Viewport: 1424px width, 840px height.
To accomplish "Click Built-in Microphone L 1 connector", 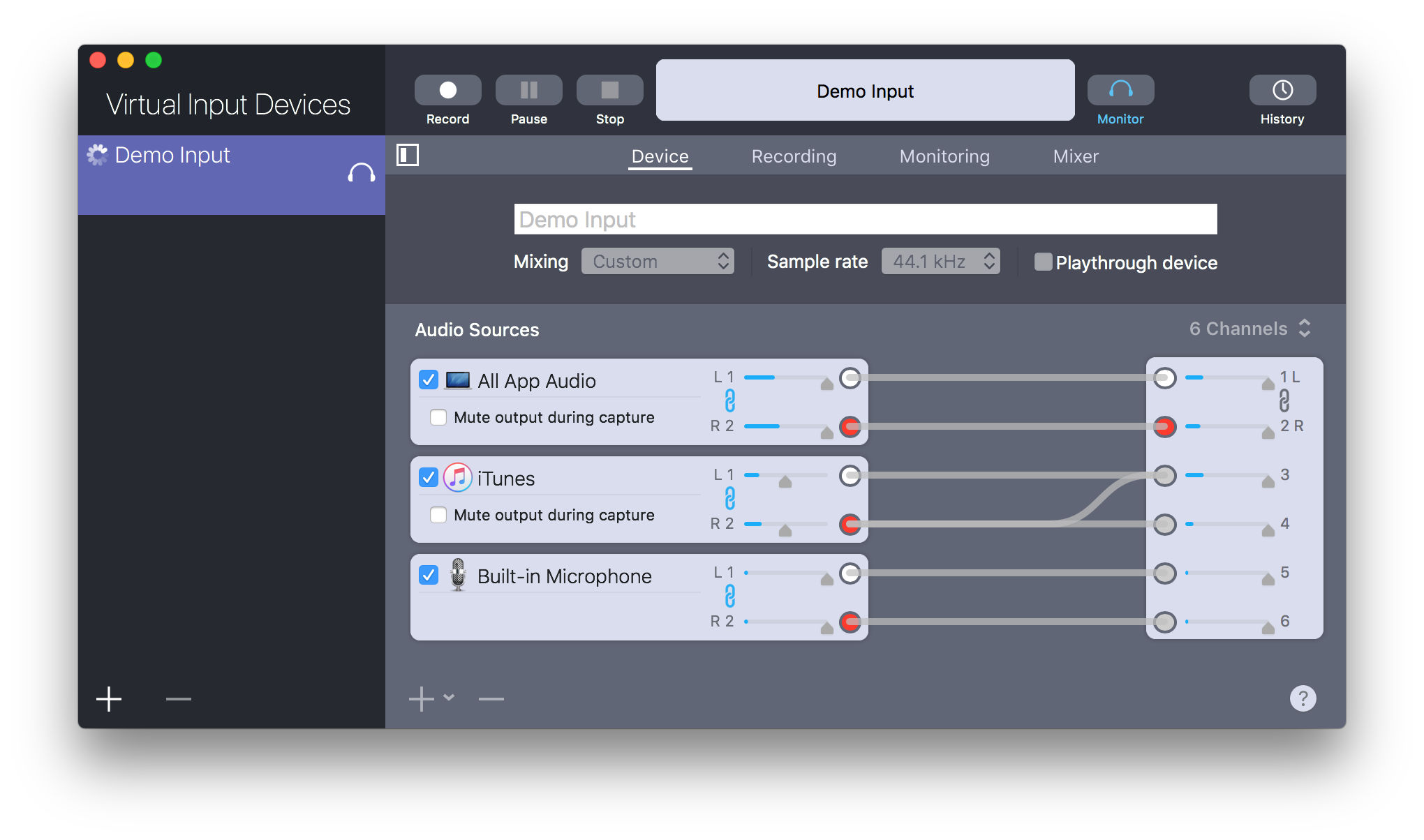I will [x=850, y=573].
